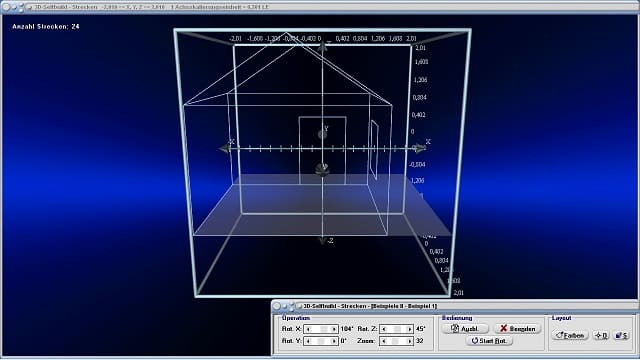Screen dimensions: 640x360
Task: Click the Operation group label
Action: (296, 318)
